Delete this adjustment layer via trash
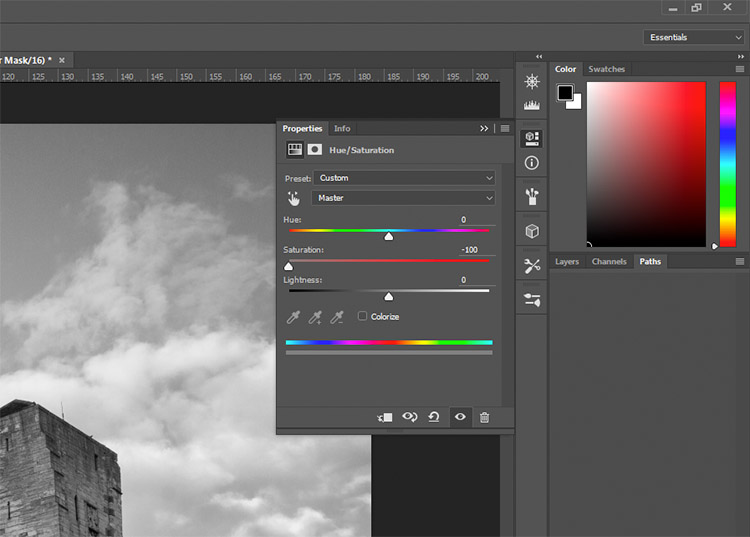The height and width of the screenshot is (537, 750). 485,417
